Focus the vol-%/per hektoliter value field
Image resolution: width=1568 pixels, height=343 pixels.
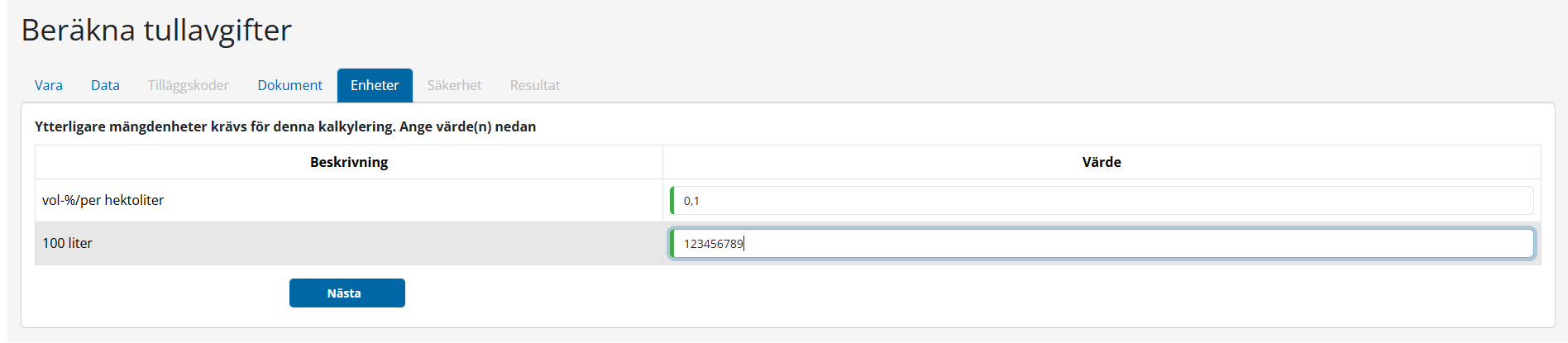[x=1102, y=201]
